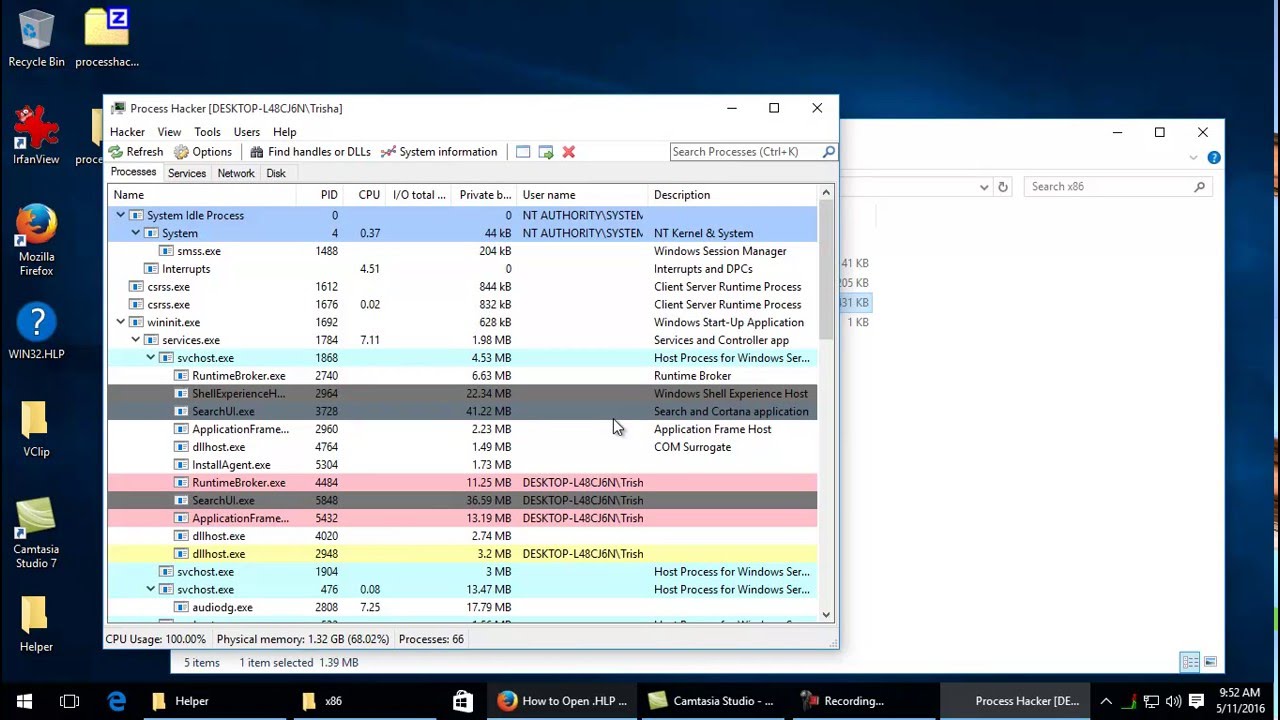Click the Find window and thread icon
Viewport: 1280px width, 720px height.
pyautogui.click(x=546, y=152)
